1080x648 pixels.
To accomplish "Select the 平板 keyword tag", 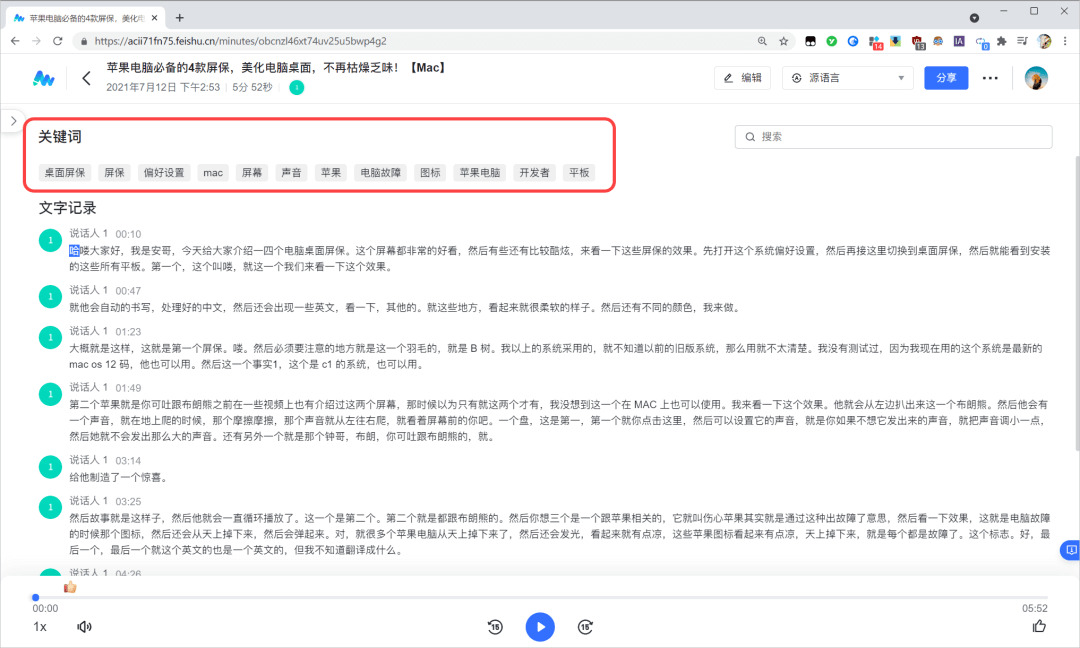I will [x=579, y=172].
